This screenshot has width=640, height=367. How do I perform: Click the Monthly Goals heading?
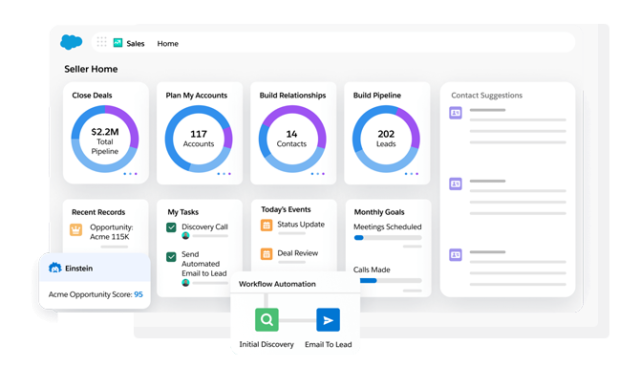click(379, 212)
